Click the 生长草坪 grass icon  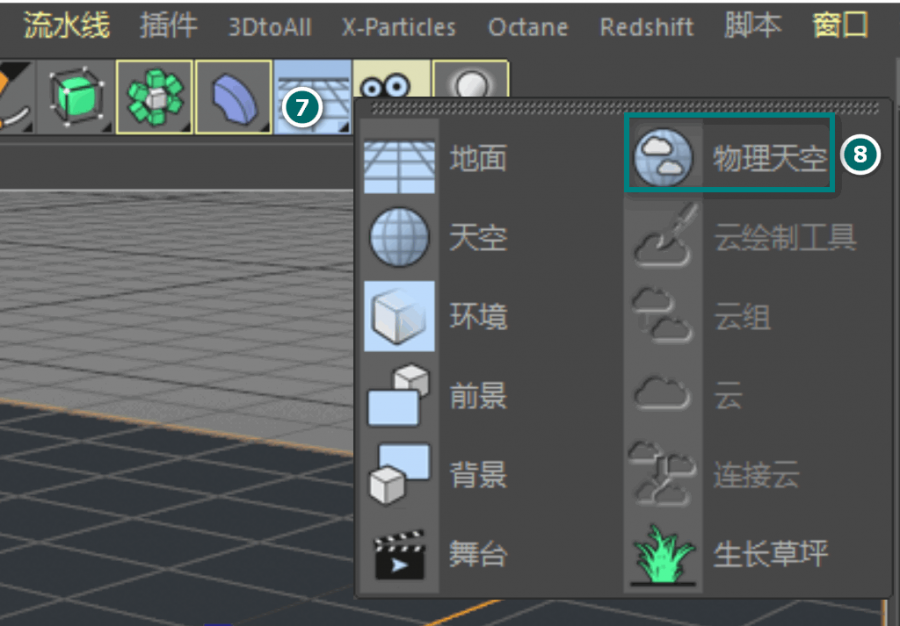click(x=663, y=555)
